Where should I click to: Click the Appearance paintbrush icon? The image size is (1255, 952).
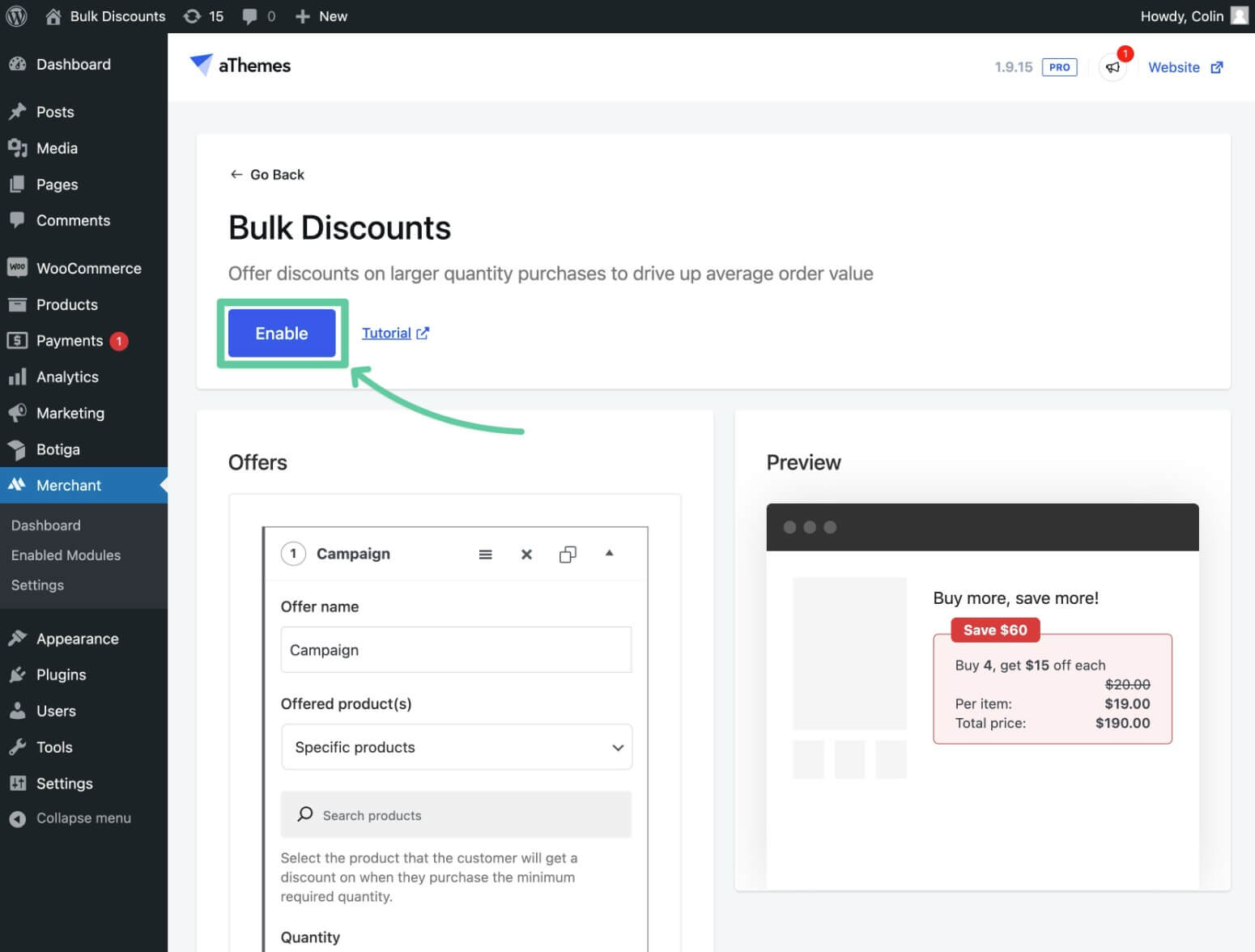point(17,639)
